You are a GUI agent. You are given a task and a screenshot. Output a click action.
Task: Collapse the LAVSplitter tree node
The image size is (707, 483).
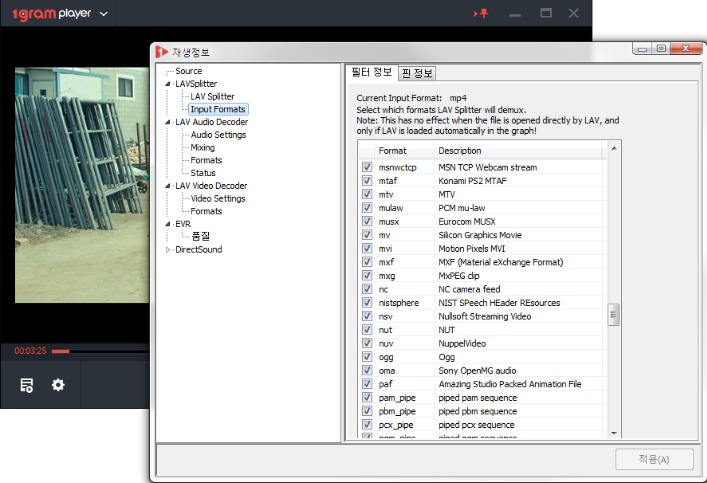tap(168, 84)
